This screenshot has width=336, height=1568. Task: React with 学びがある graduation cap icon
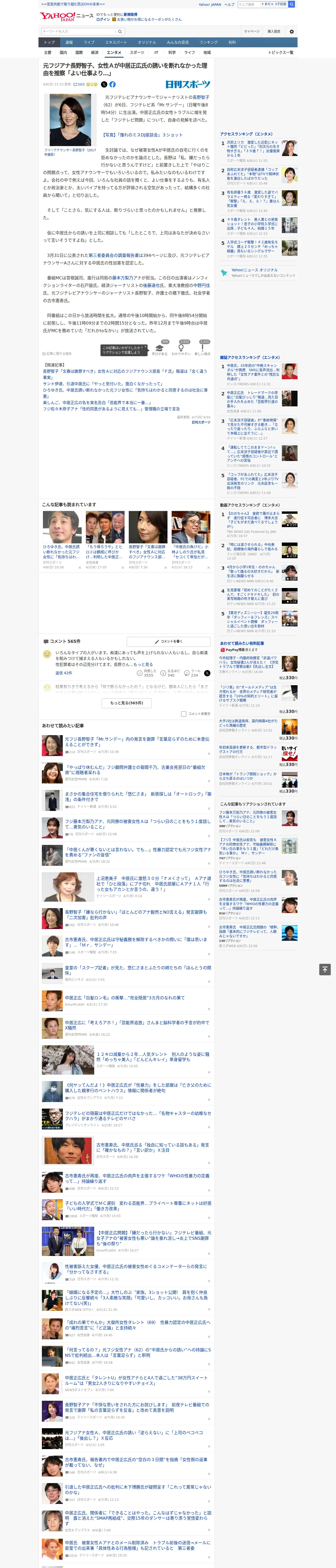coord(160,348)
